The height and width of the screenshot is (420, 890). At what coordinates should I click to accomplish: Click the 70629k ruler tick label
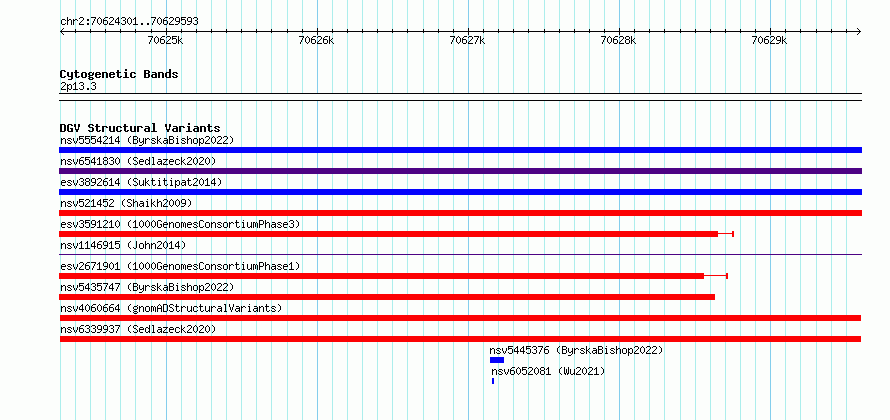(x=769, y=40)
